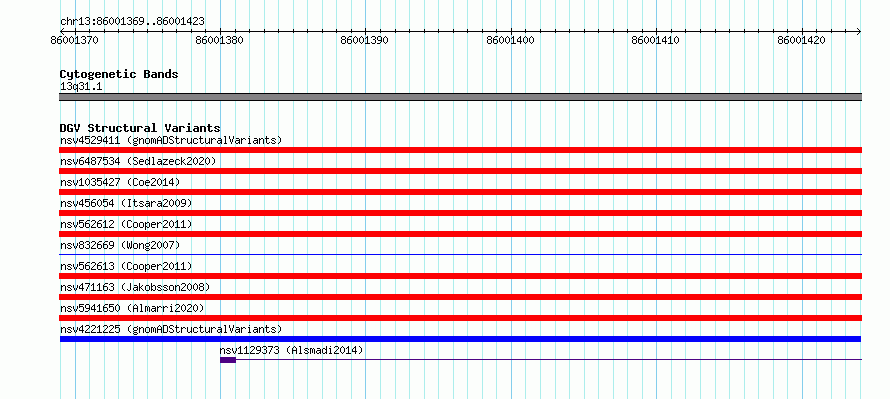
Task: Open variant nsv5941650 (Almarri2020) label
Action: point(132,308)
